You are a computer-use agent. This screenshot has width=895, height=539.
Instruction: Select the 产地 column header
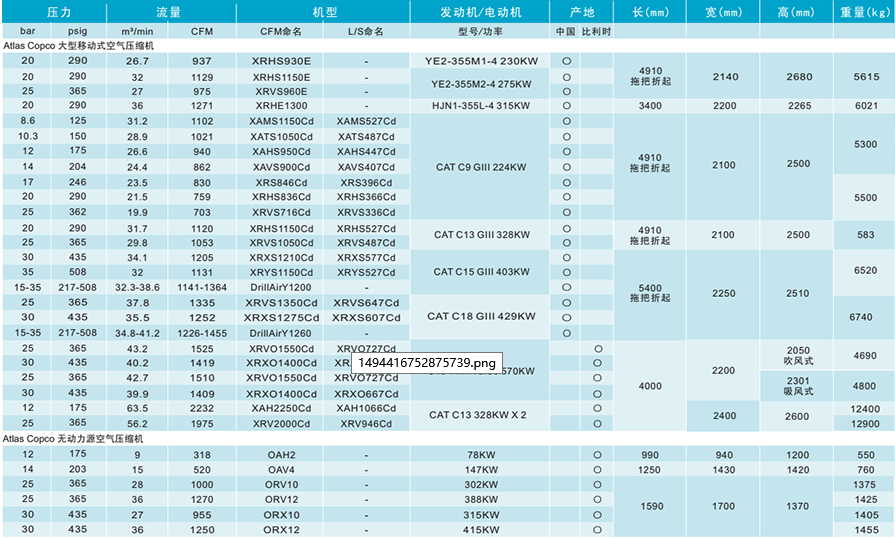(x=582, y=12)
